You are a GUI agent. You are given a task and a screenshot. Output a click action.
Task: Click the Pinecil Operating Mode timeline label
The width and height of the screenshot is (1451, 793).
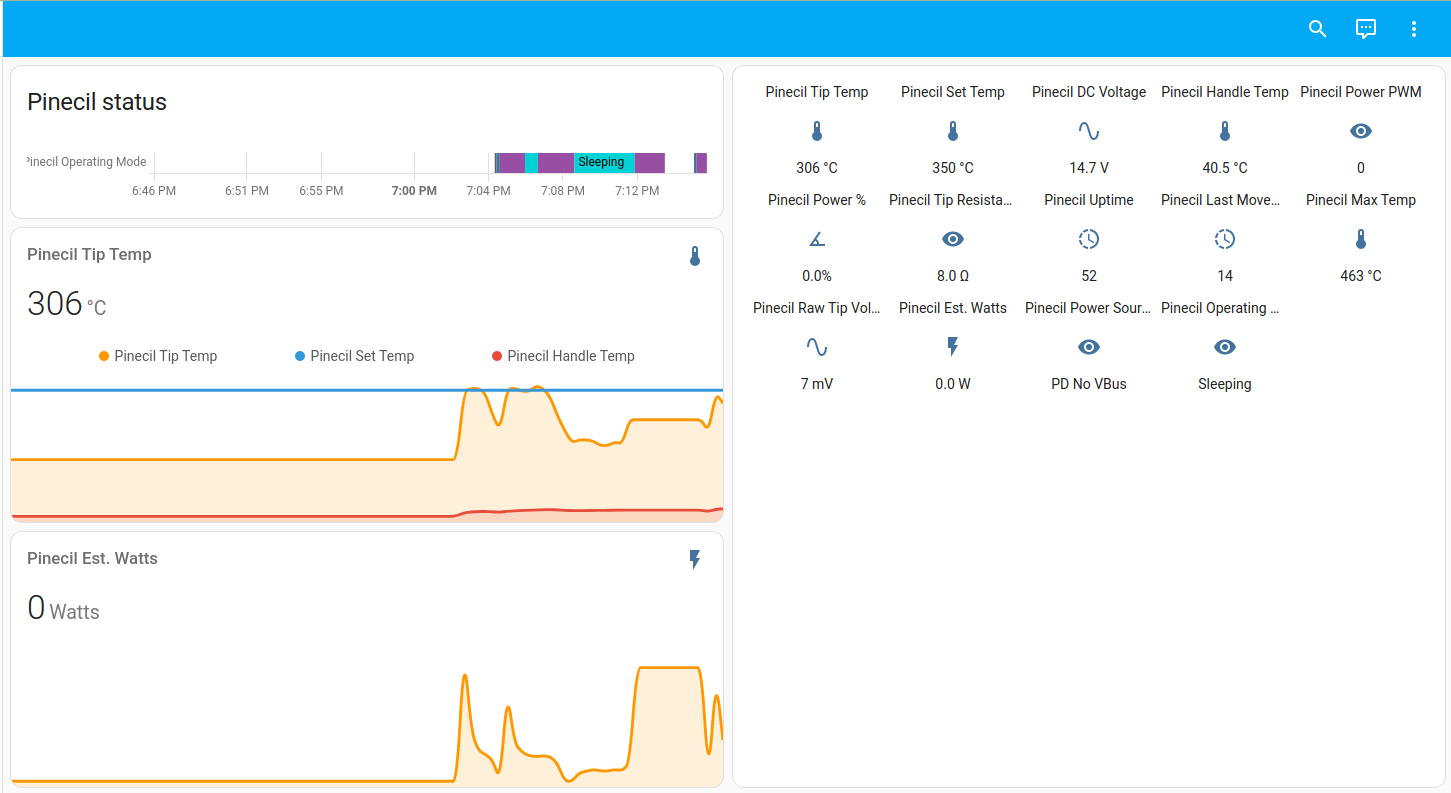coord(87,162)
